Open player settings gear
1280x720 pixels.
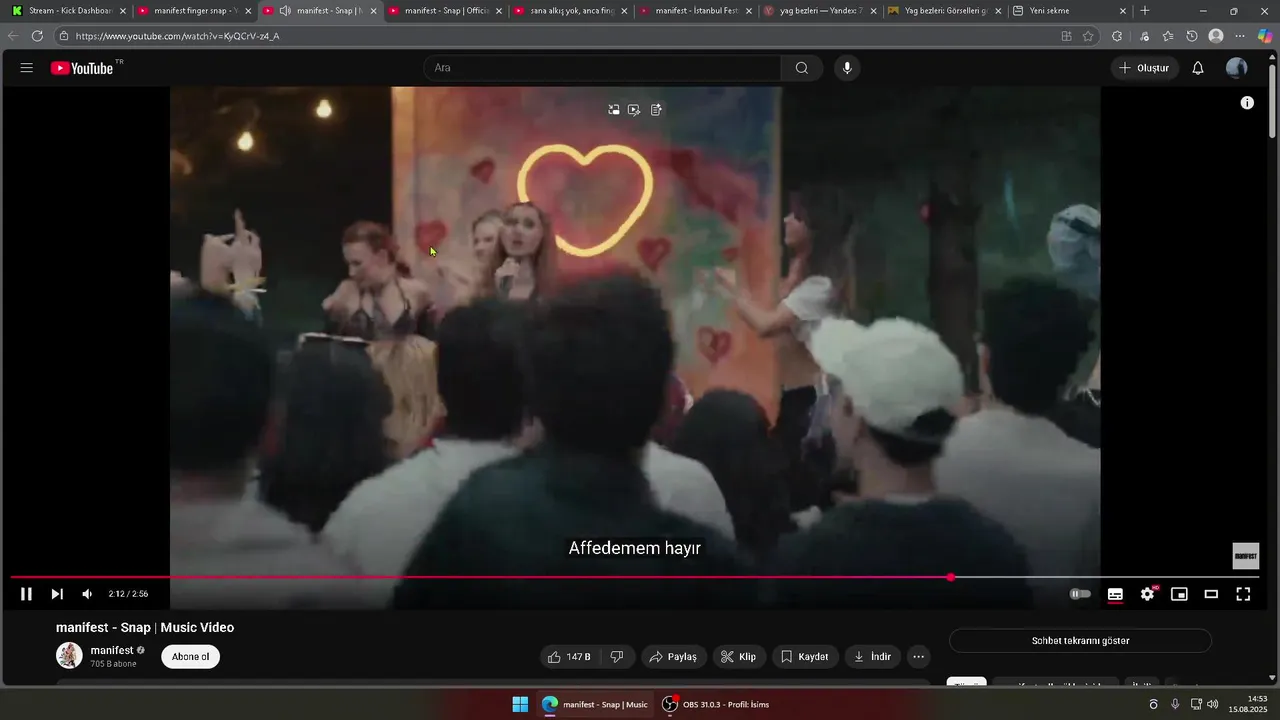pos(1147,594)
